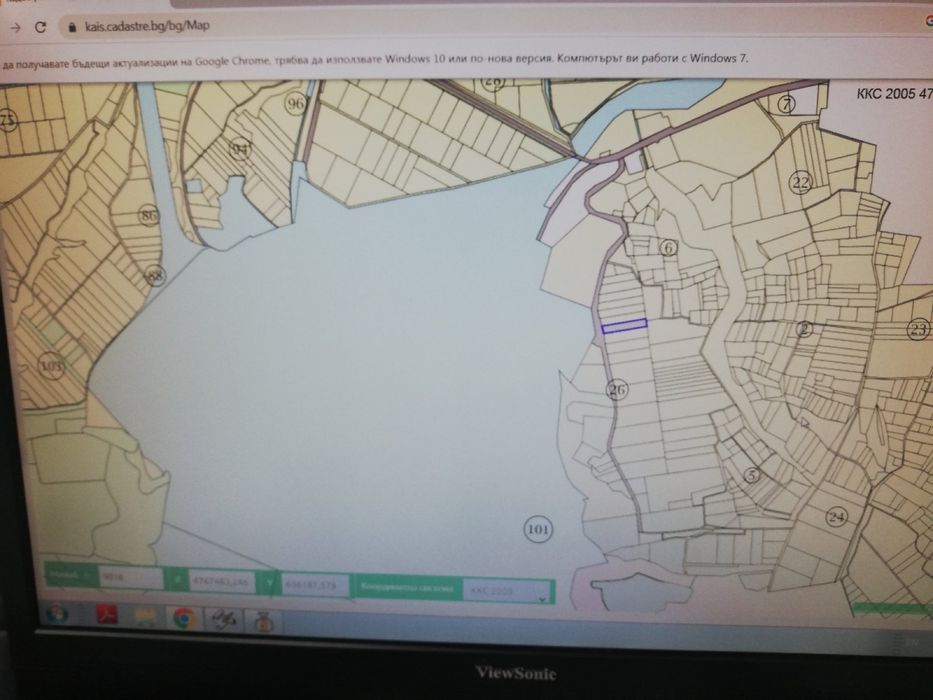Click cadastral block label 94
Image resolution: width=933 pixels, height=700 pixels.
(239, 149)
